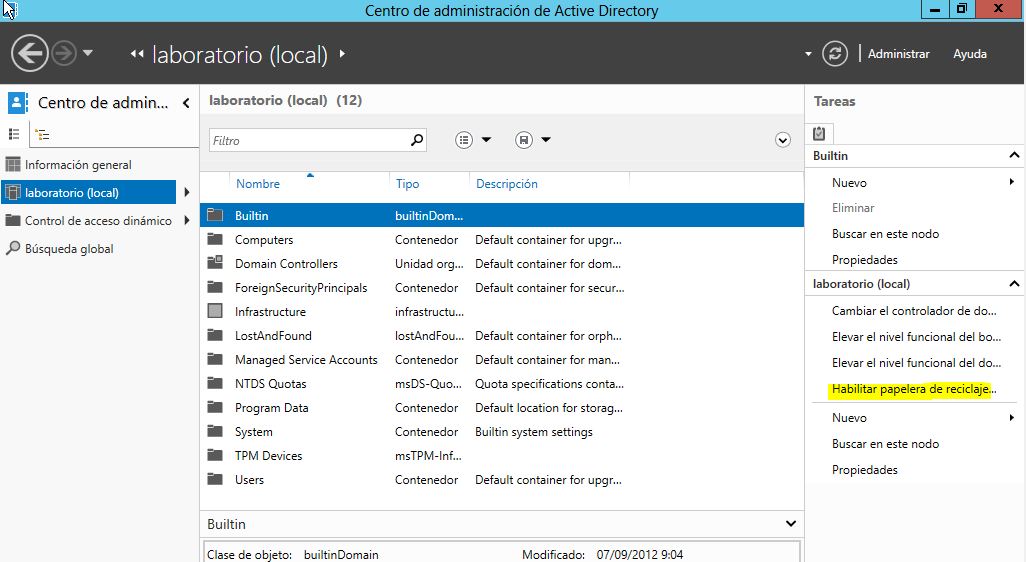Screen dimensions: 1026x562
Task: Expand the breadcrumb arrow after laboratorio (local)
Action: pyautogui.click(x=342, y=54)
